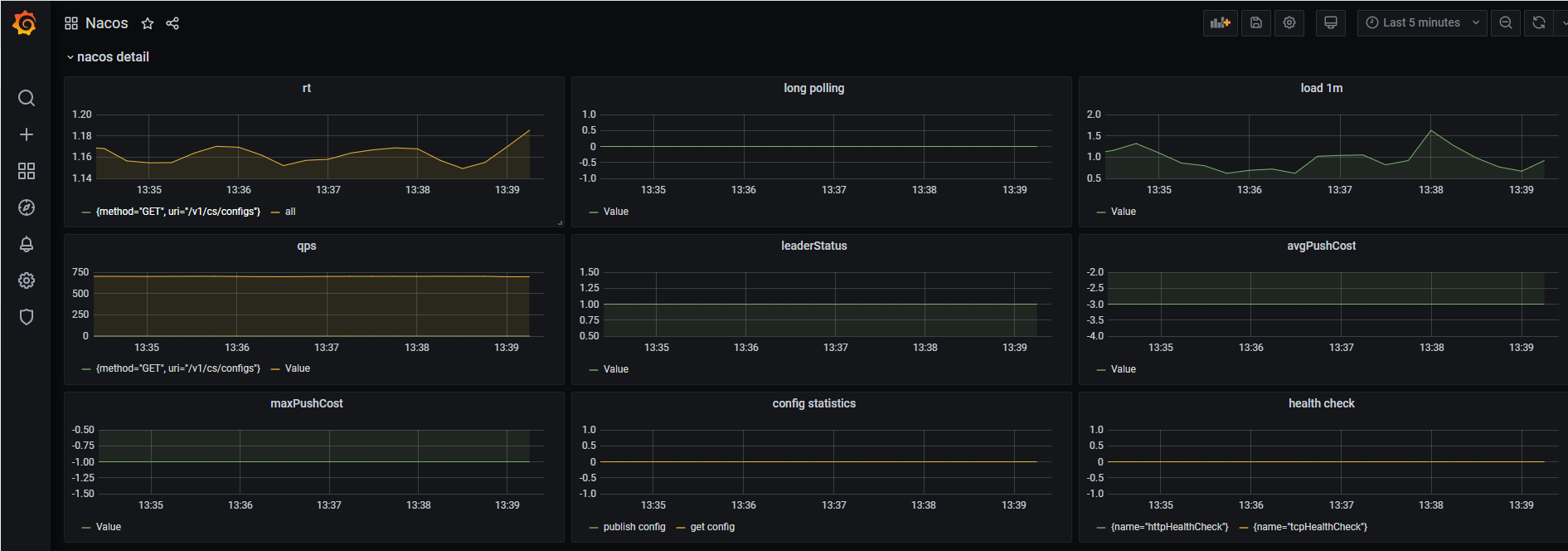Image resolution: width=1568 pixels, height=551 pixels.
Task: Open Explore compass icon in sidebar
Action: point(27,207)
